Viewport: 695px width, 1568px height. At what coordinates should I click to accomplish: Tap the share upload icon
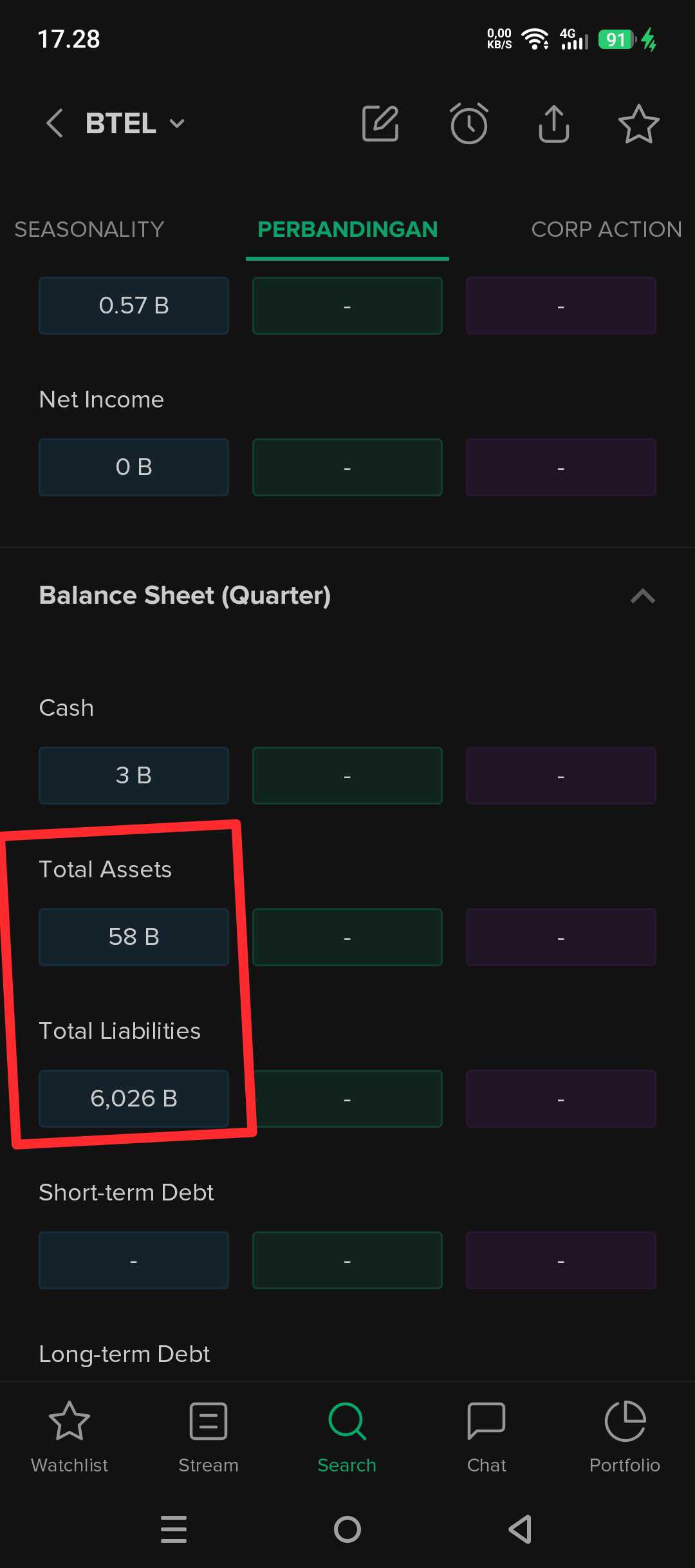tap(553, 123)
